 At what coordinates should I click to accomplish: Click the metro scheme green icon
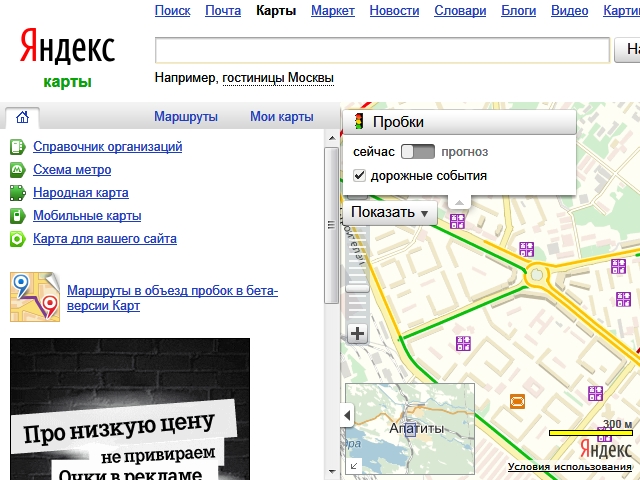pyautogui.click(x=18, y=170)
